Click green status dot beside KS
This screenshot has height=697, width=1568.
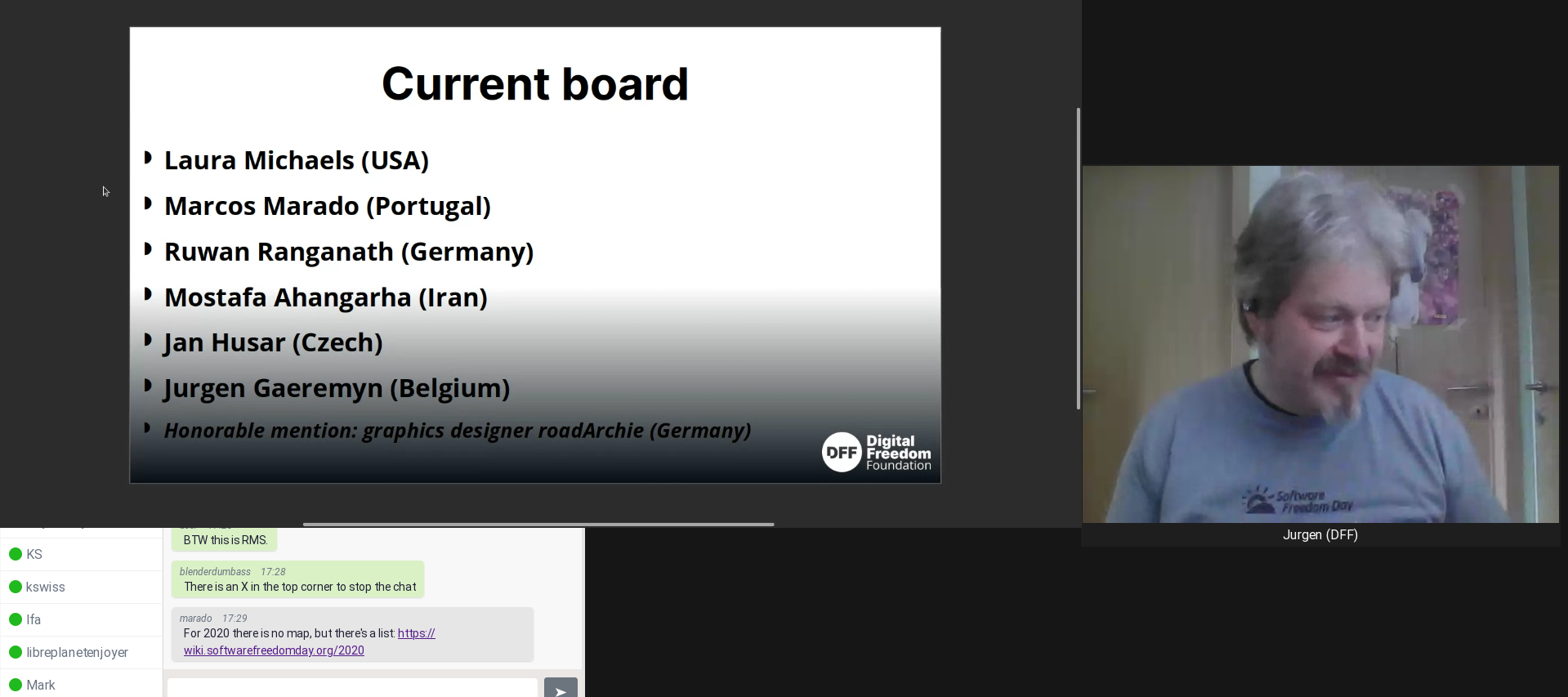point(15,554)
